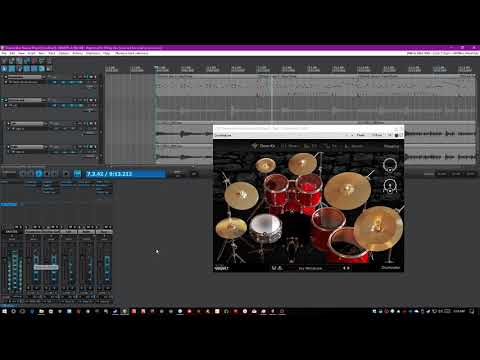This screenshot has height=360, width=480.
Task: Open the Mixer tab in plugin
Action: click(x=289, y=146)
